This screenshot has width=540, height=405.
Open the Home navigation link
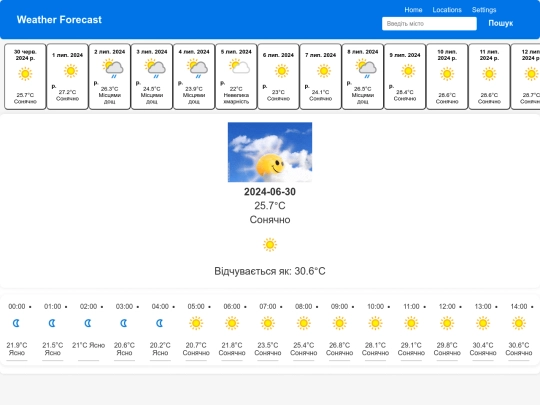coord(413,10)
